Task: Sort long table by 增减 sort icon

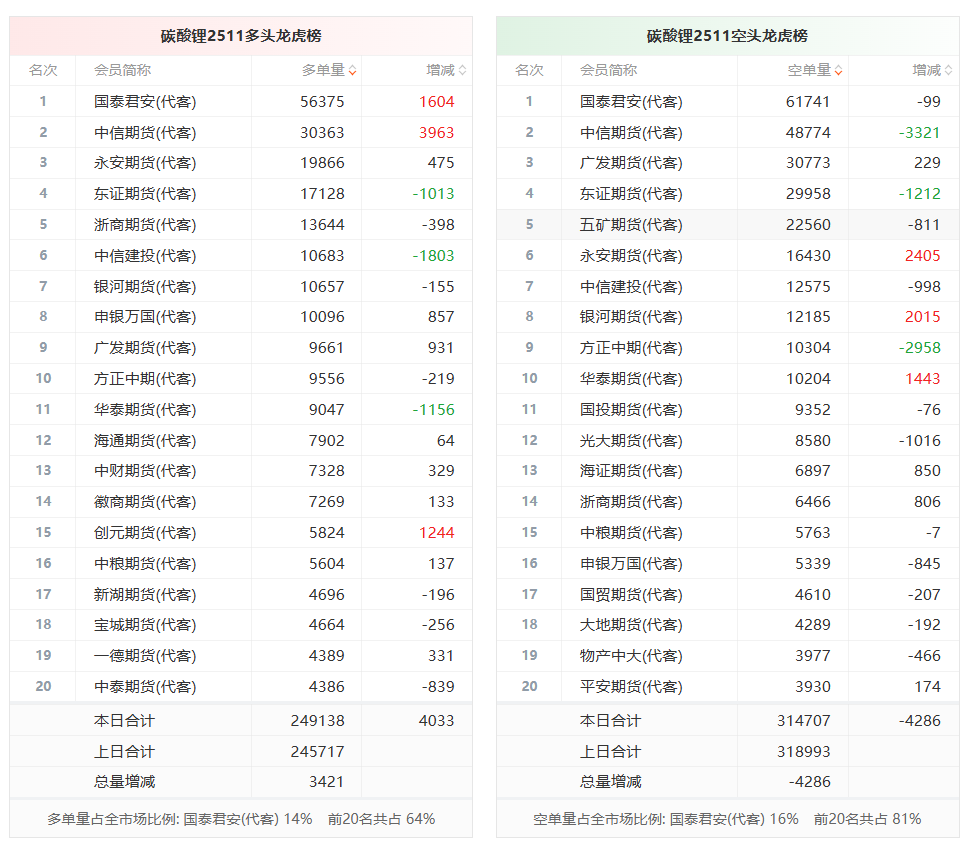Action: coord(462,71)
